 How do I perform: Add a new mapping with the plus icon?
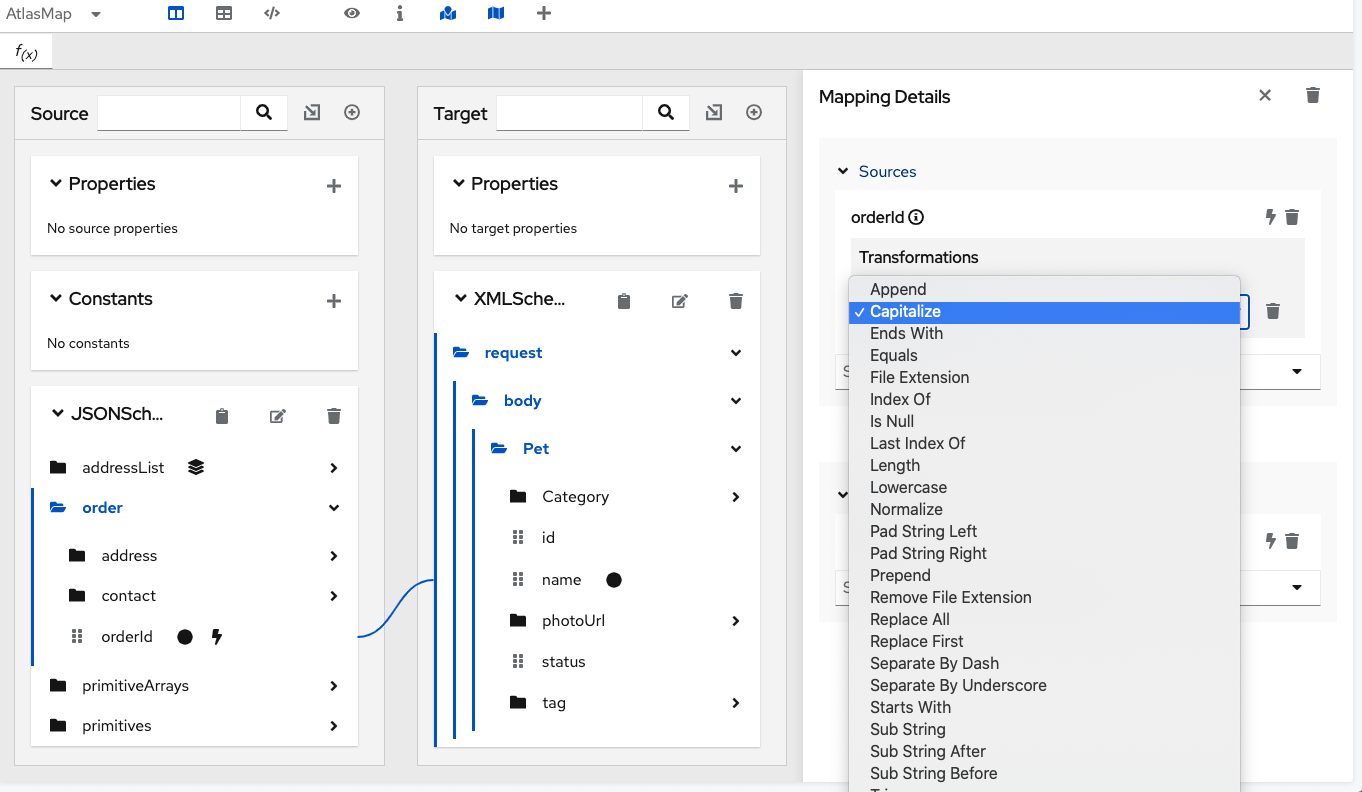[543, 13]
